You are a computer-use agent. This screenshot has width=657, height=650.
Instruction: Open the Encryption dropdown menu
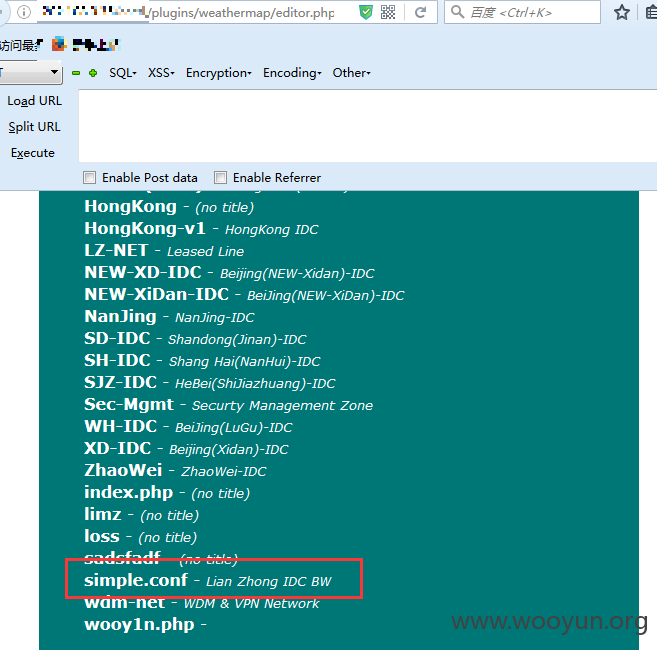click(x=219, y=73)
